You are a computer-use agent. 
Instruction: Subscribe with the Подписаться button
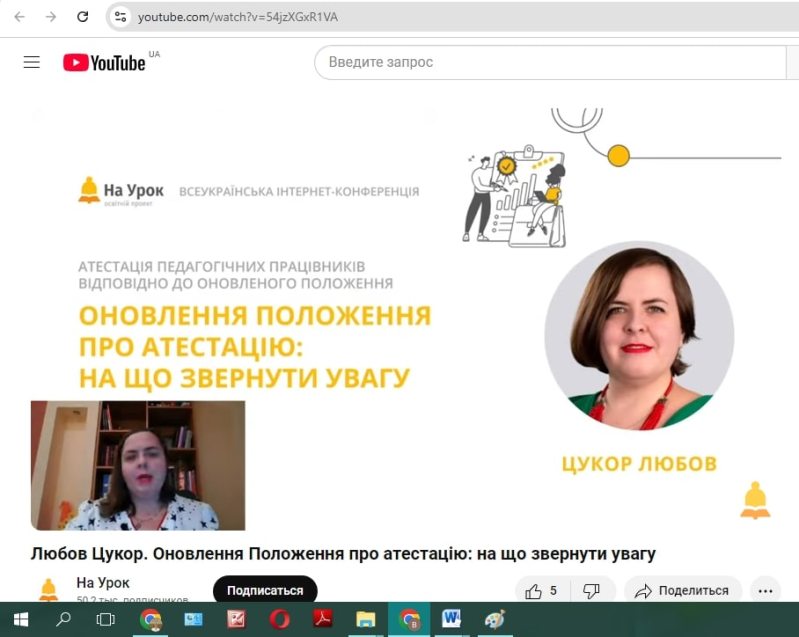coord(265,590)
